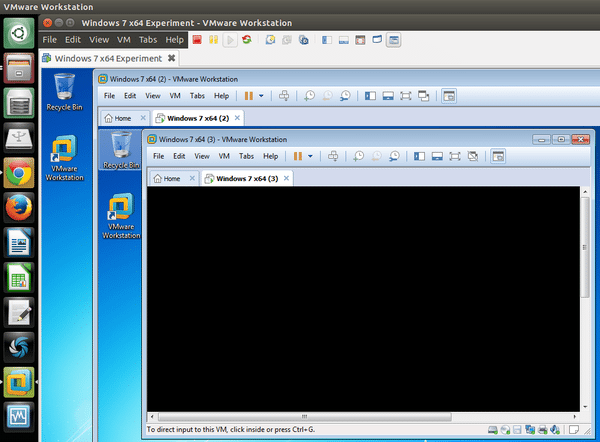Screen dimensions: 600x442
Task: Close the Windows 7 x64 (2) tab
Action: click(237, 118)
